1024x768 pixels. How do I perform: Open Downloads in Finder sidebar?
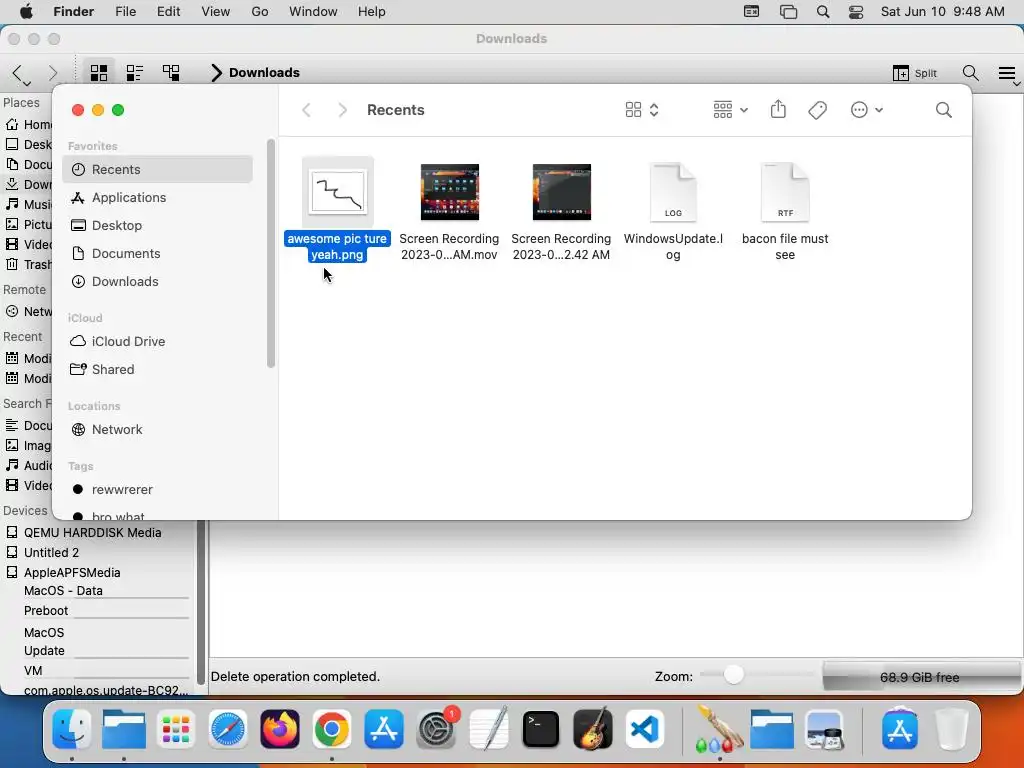(157, 281)
